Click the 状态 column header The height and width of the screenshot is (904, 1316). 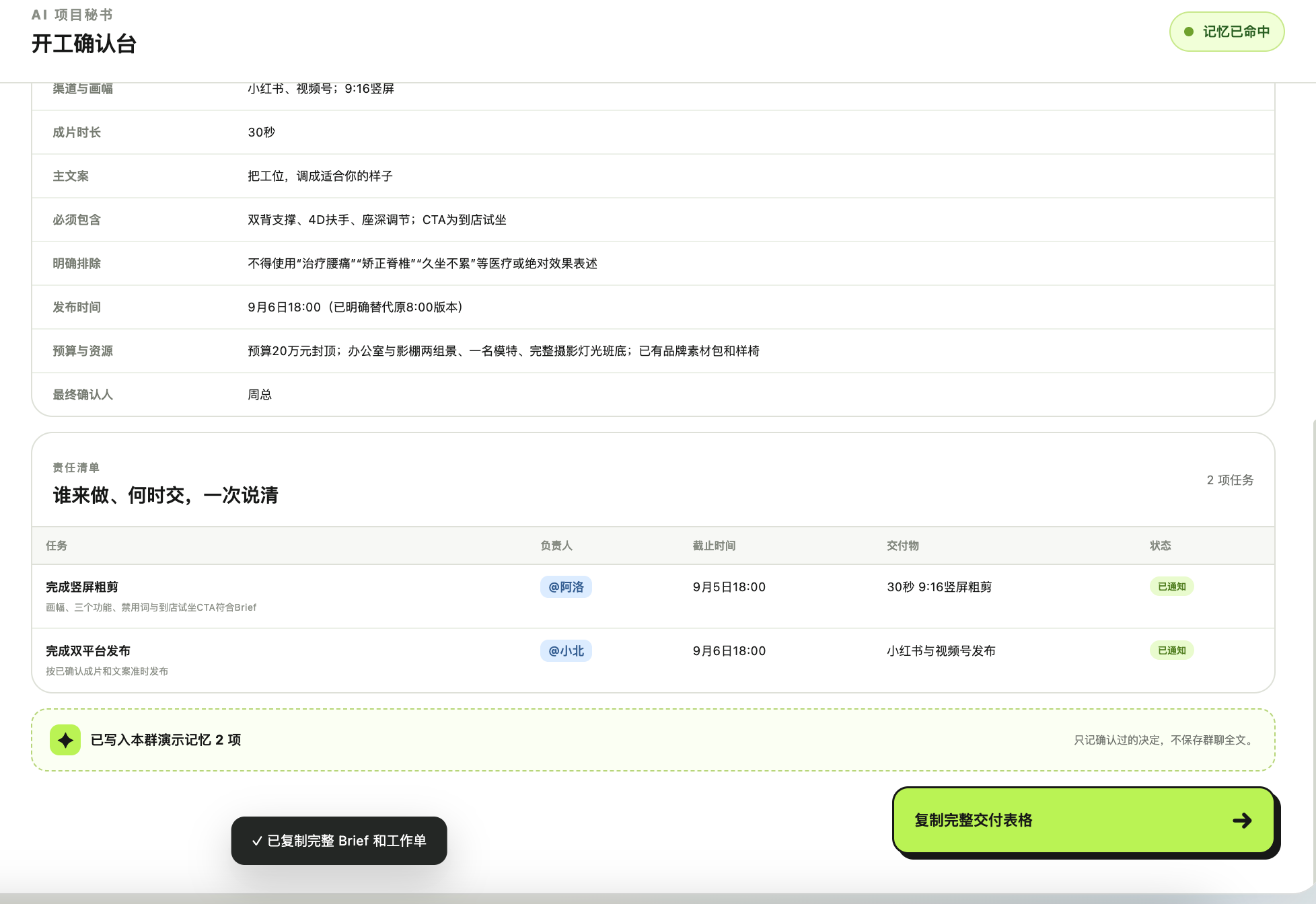1160,545
